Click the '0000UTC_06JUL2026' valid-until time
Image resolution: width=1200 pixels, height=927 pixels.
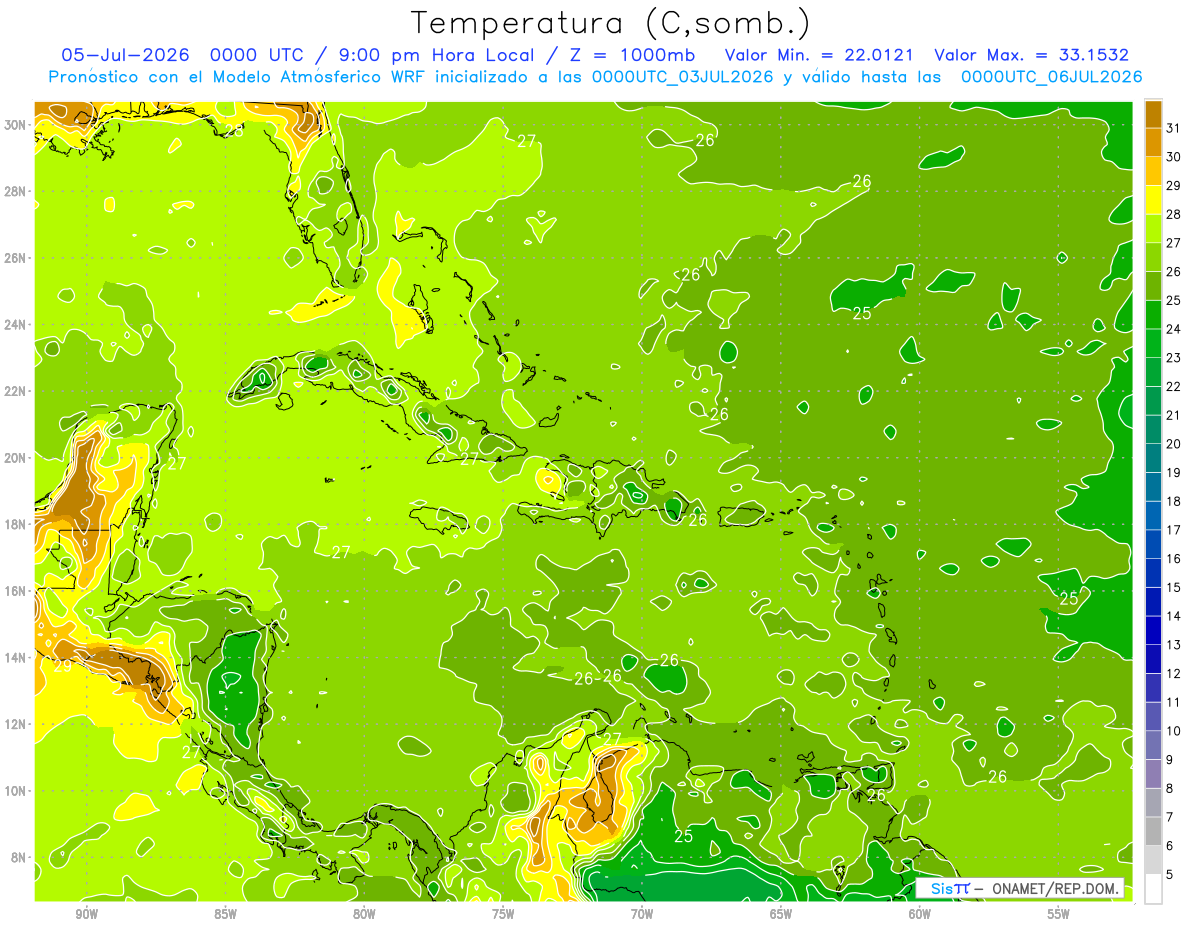1052,77
